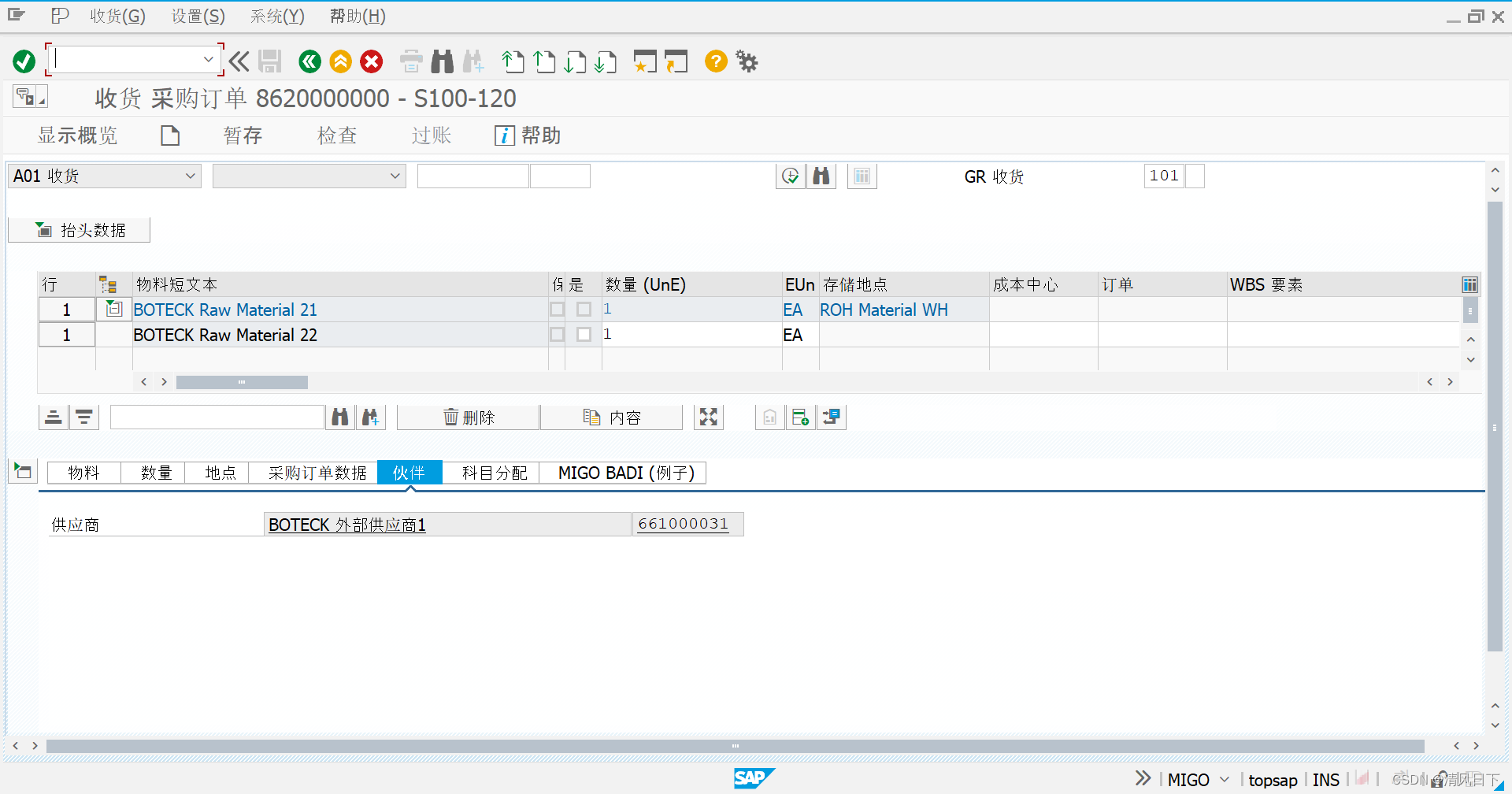
Task: Toggle first checkbox for Raw Material 22
Action: pyautogui.click(x=557, y=335)
